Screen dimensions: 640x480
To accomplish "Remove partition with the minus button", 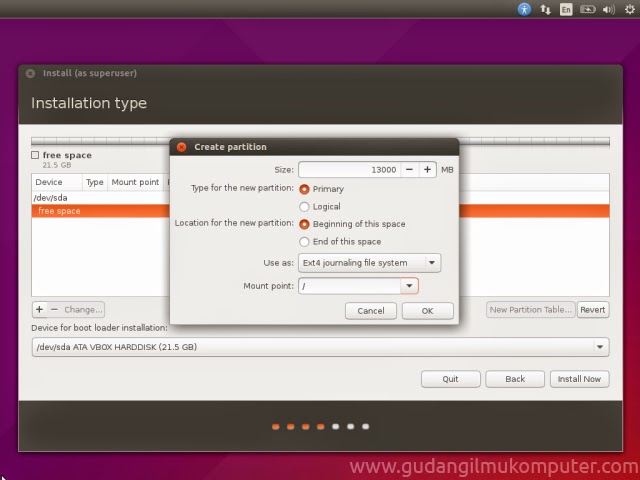I will (x=54, y=309).
